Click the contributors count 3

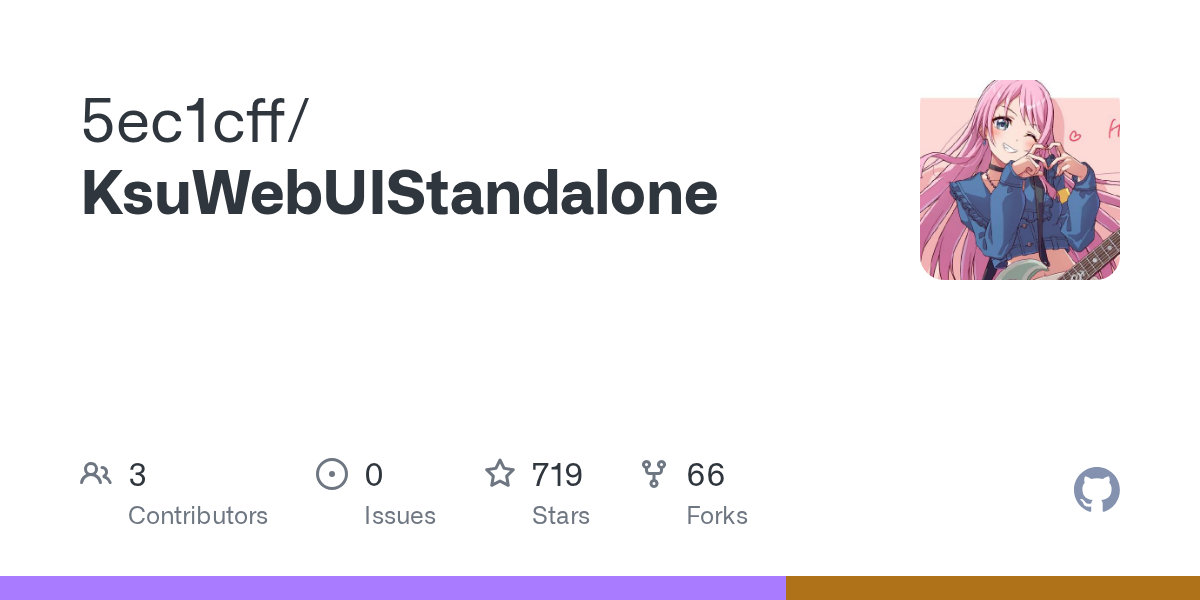(137, 475)
